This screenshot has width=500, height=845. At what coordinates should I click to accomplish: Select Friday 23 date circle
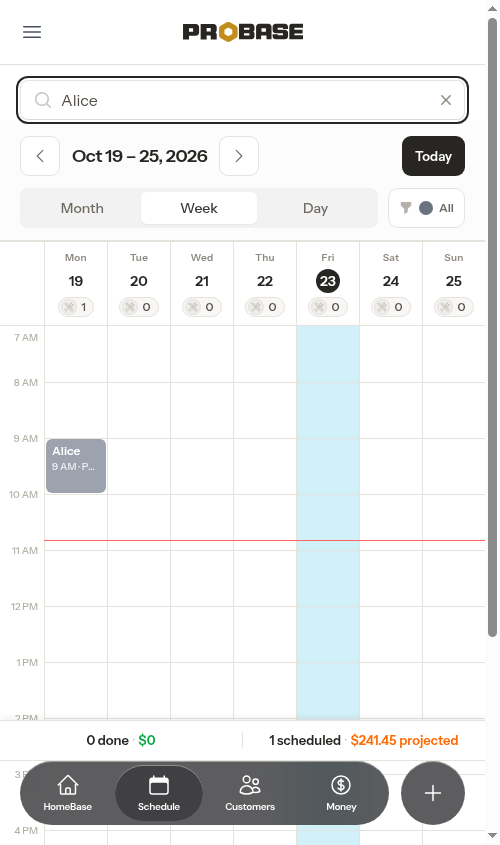[328, 281]
